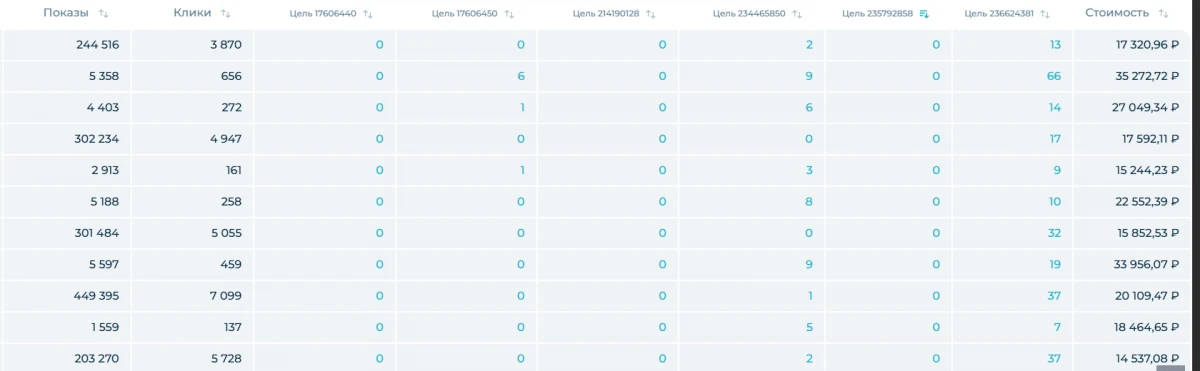Click sort icon beside Цель 234465850
The image size is (1200, 371).
click(796, 14)
